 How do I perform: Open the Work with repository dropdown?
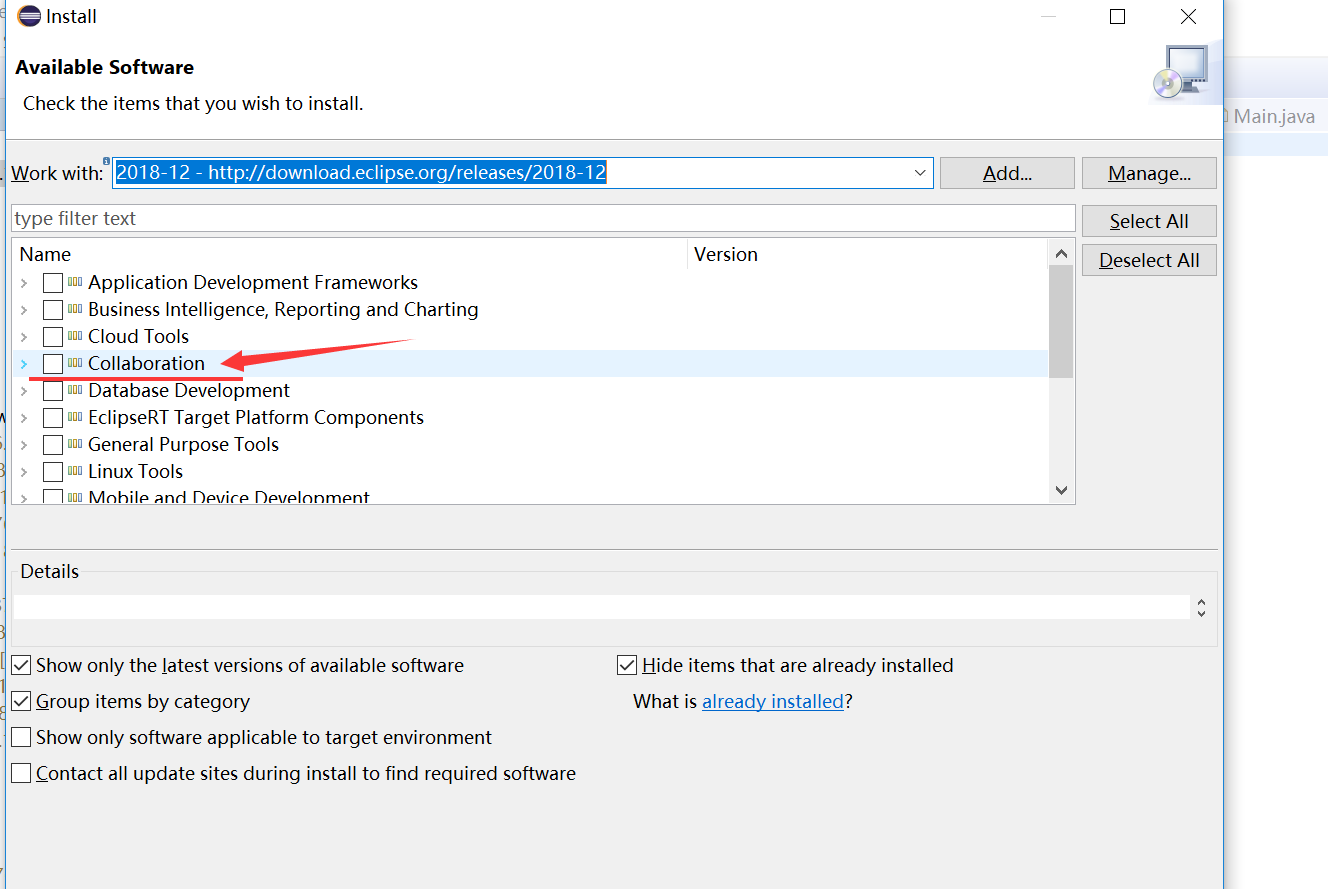pos(919,172)
